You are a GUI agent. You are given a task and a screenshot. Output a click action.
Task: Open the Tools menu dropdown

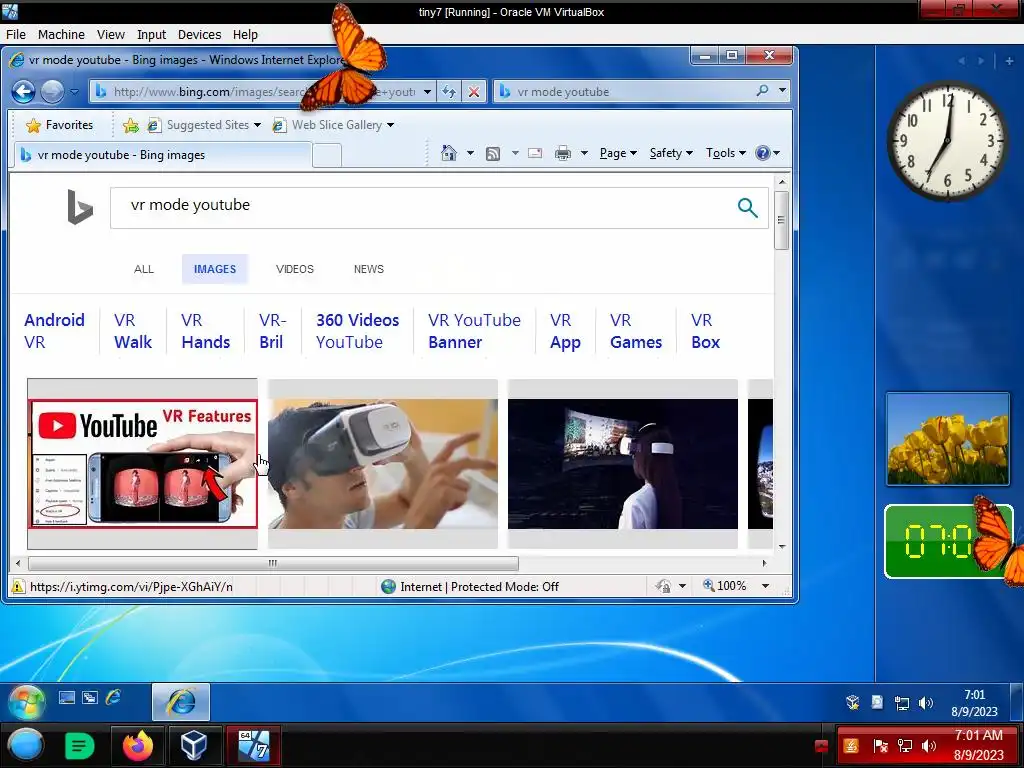[725, 153]
